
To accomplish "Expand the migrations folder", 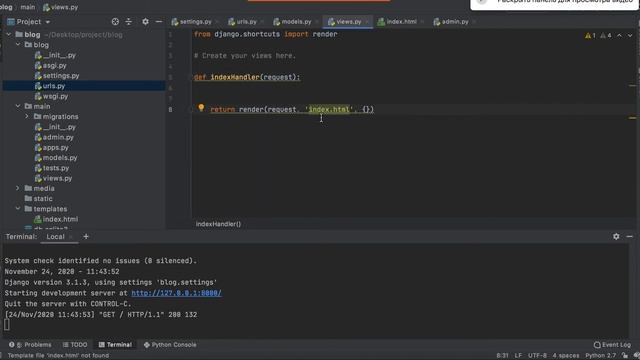I will point(27,116).
